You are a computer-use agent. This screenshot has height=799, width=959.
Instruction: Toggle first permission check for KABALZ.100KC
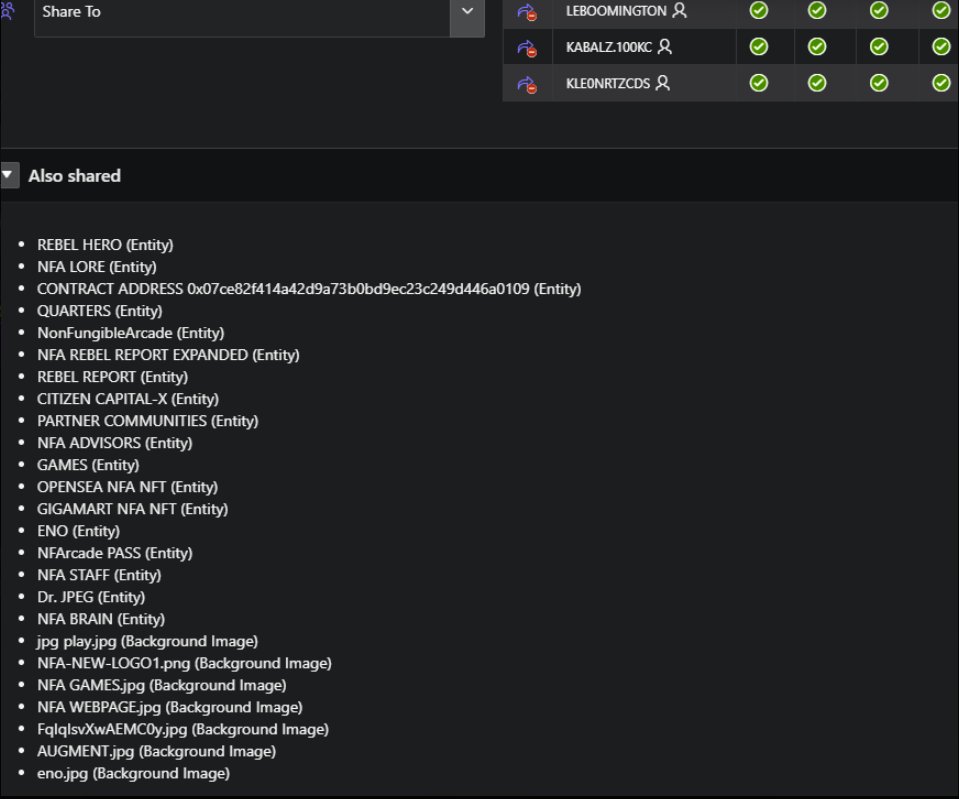(758, 46)
